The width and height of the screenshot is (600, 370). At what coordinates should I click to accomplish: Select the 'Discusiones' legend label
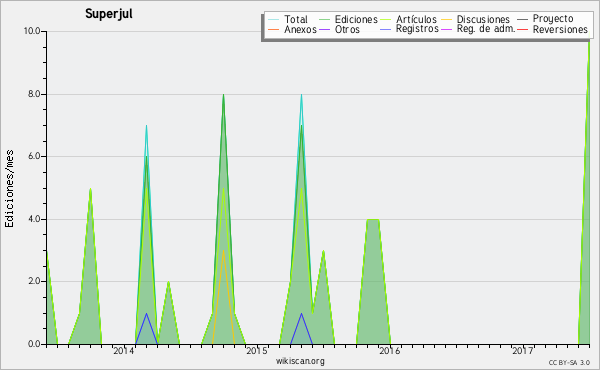(483, 19)
